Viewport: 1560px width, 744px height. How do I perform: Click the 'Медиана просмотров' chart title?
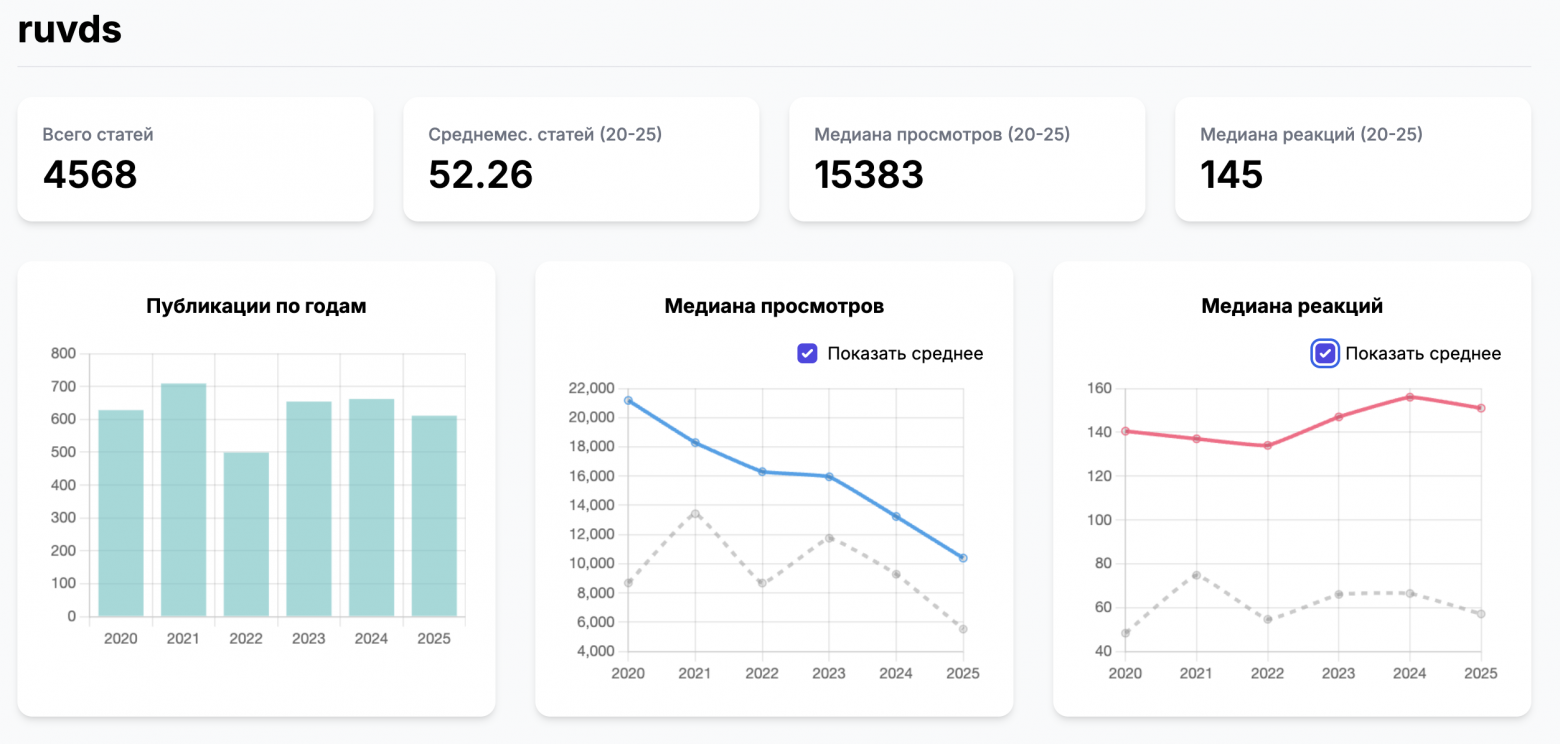(x=774, y=306)
